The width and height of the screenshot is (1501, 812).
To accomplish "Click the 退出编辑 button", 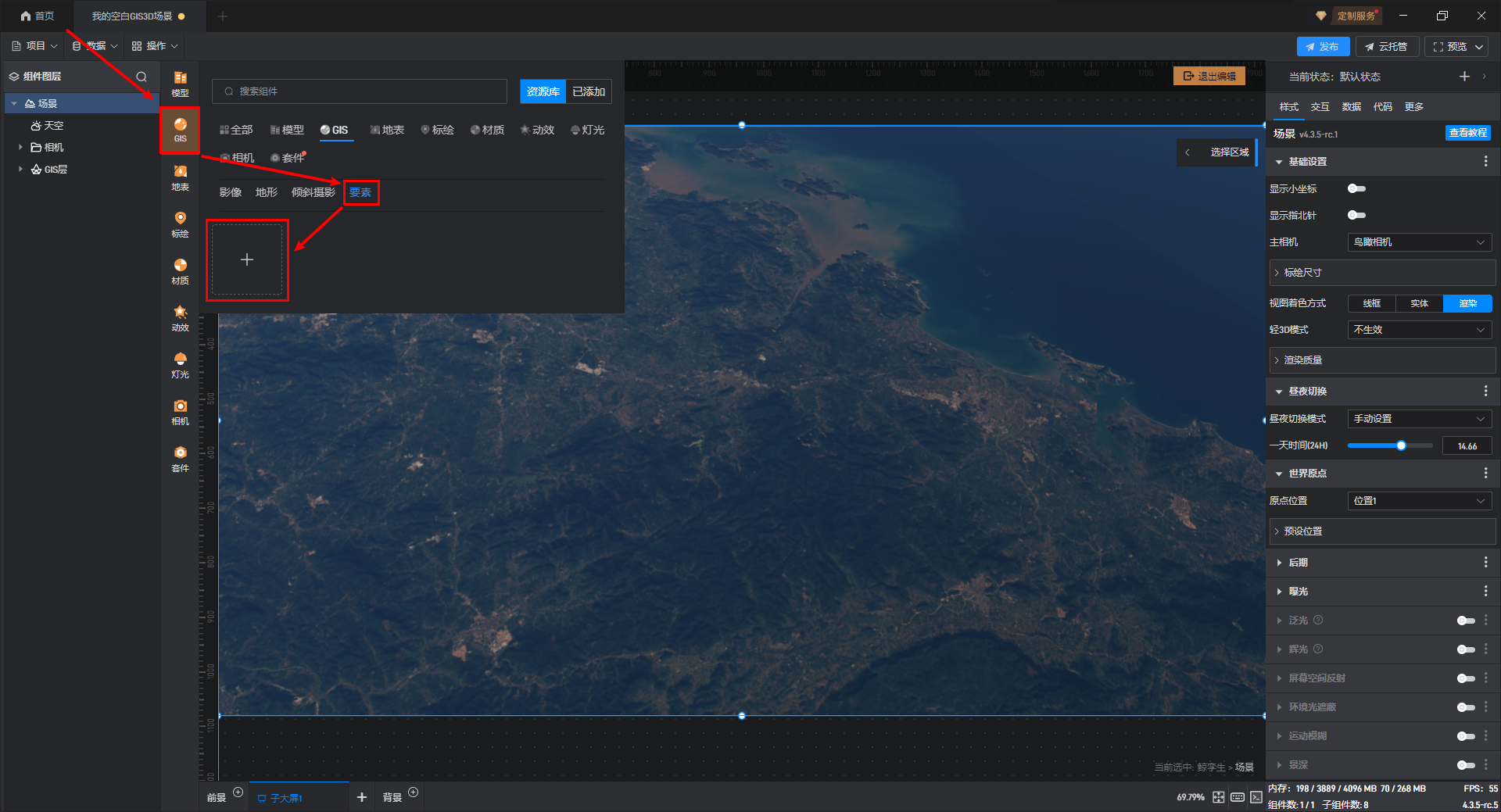I will pos(1209,76).
